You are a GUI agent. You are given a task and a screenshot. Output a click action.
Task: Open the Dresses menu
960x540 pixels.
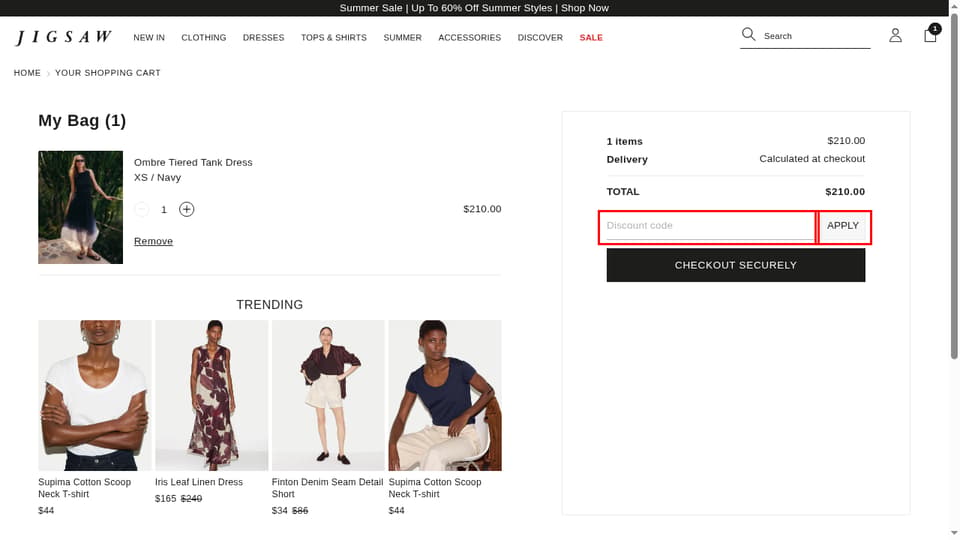point(263,37)
